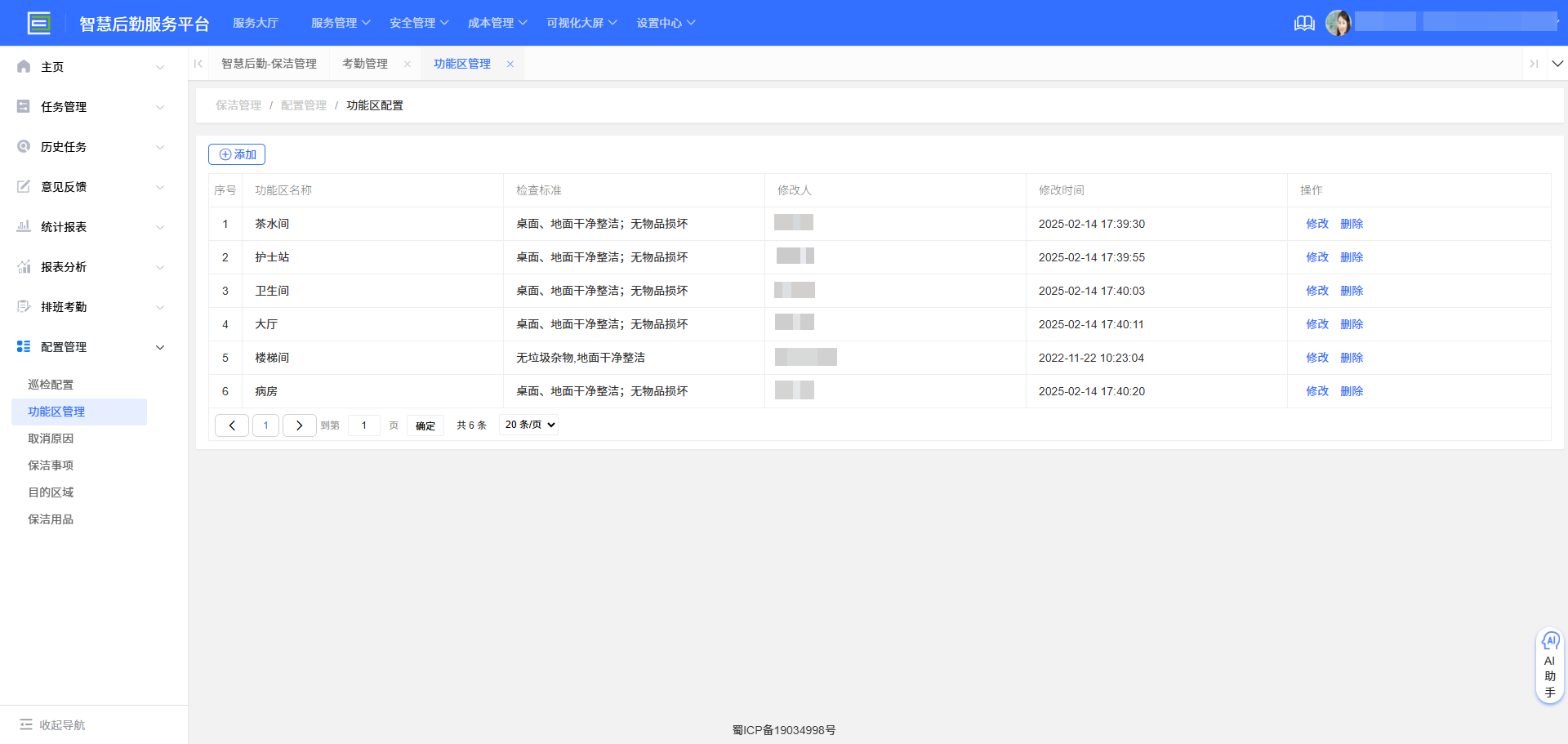This screenshot has width=1568, height=744.
Task: Select the 任务管理 sidebar icon
Action: [24, 106]
